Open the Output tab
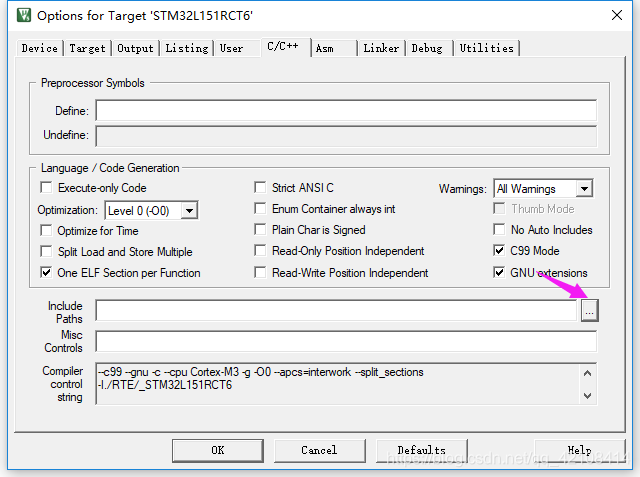 (135, 48)
